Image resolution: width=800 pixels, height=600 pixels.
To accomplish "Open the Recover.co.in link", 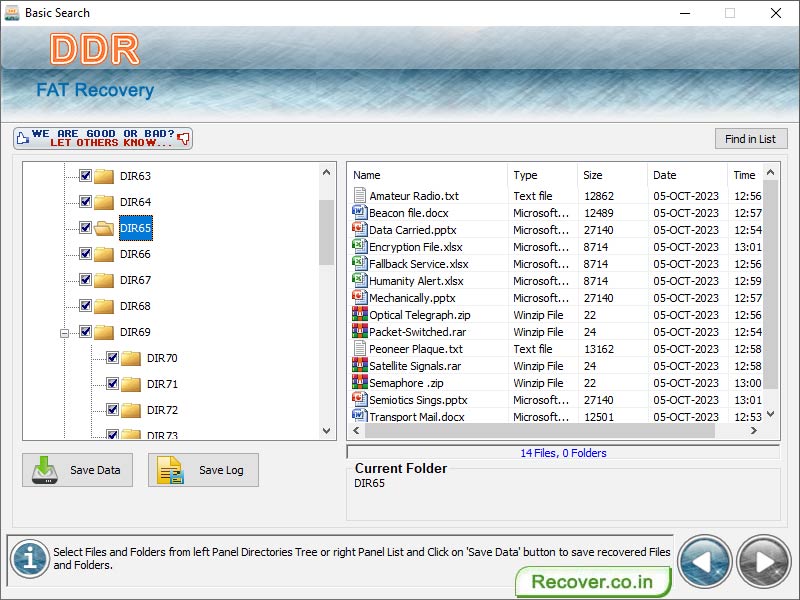I will tap(592, 581).
